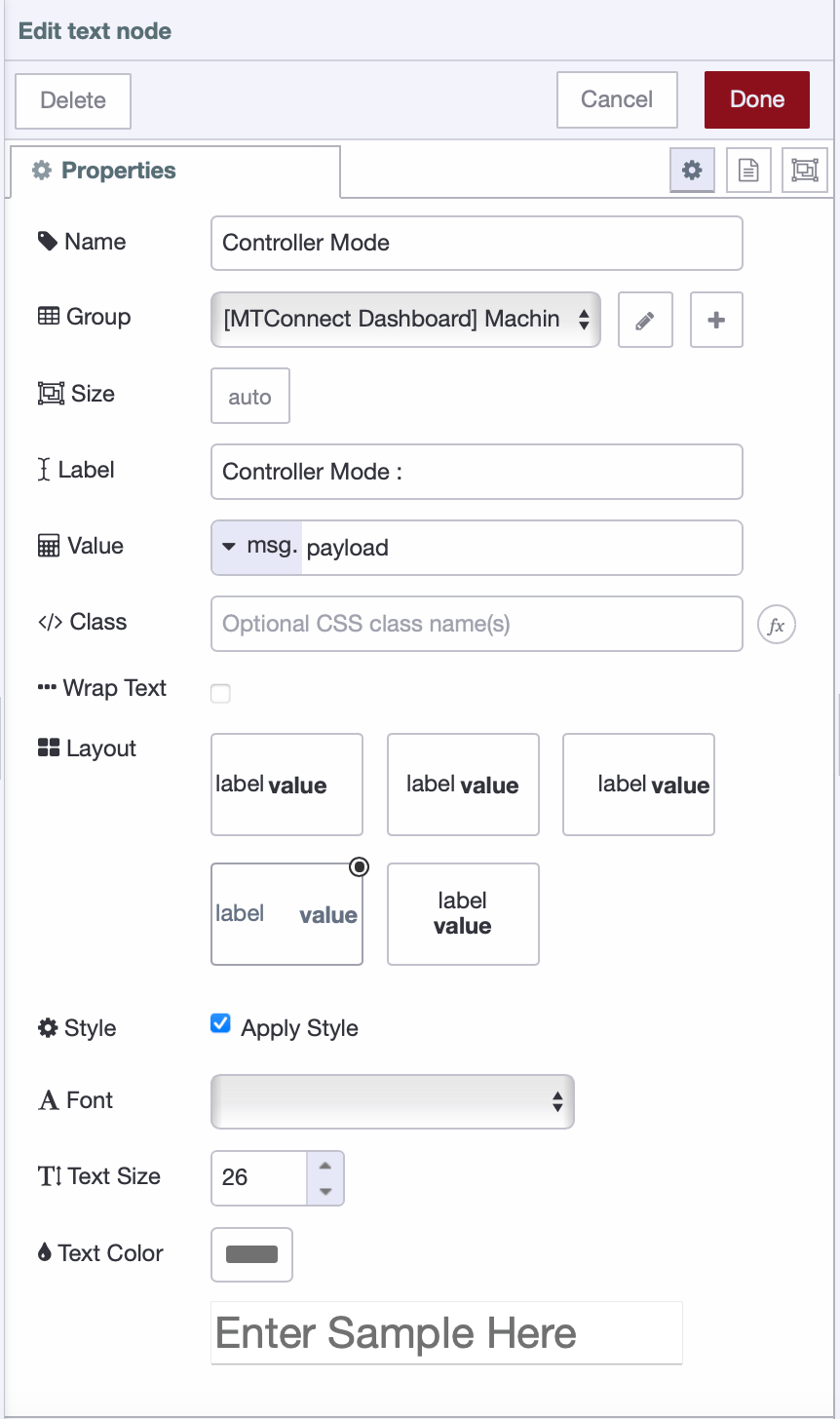Open the msg. type dropdown for Value
Screen dimensions: 840x1419
255,547
